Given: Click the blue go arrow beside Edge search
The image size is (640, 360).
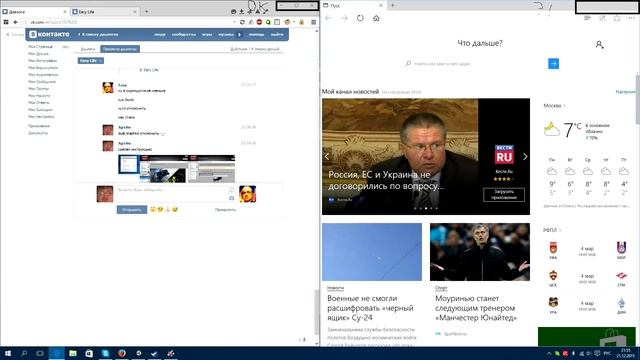Looking at the screenshot, I should [x=553, y=64].
